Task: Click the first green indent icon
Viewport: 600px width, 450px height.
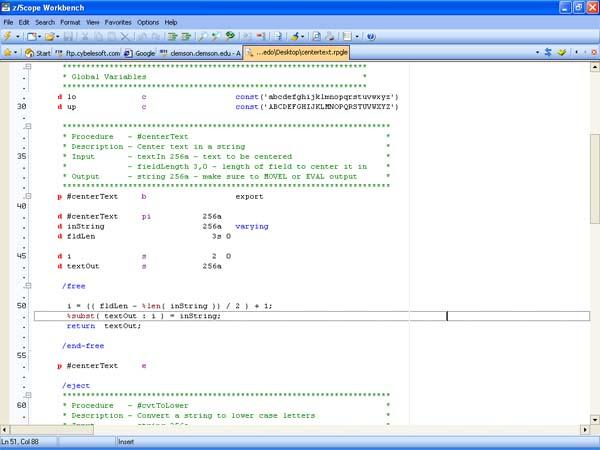Action: coord(173,36)
